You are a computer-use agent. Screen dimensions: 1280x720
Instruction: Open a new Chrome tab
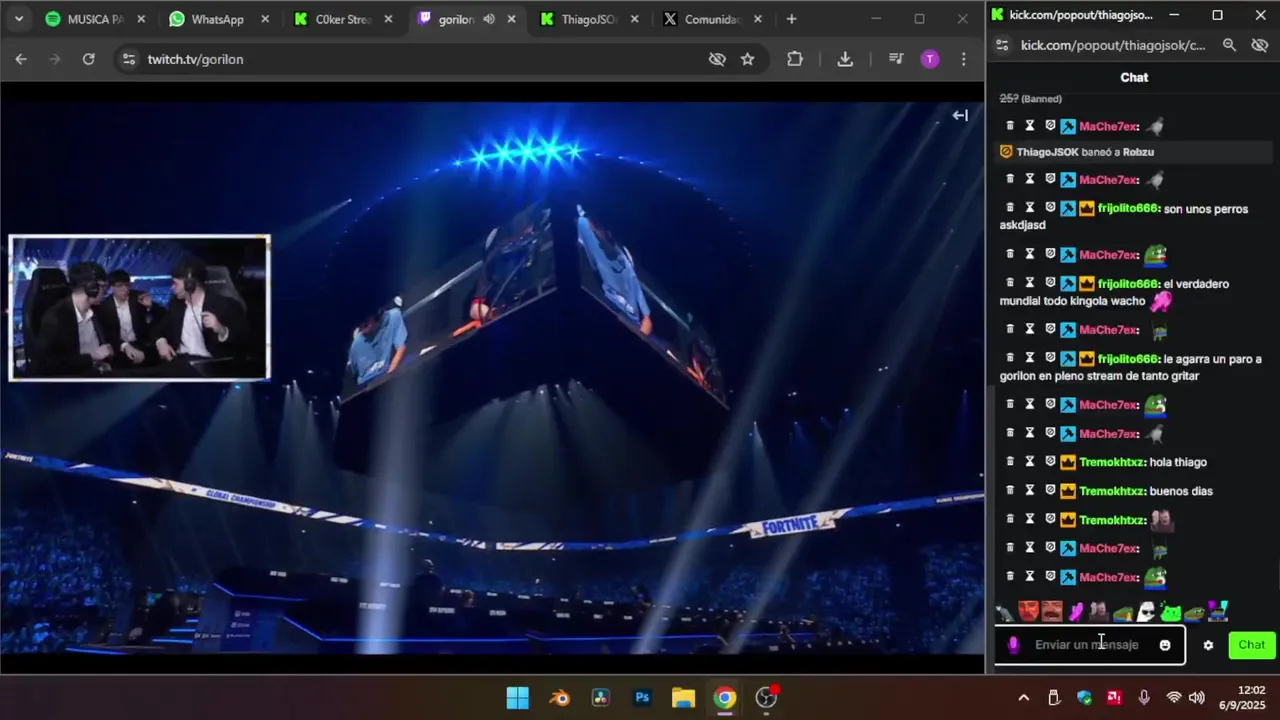(x=791, y=19)
